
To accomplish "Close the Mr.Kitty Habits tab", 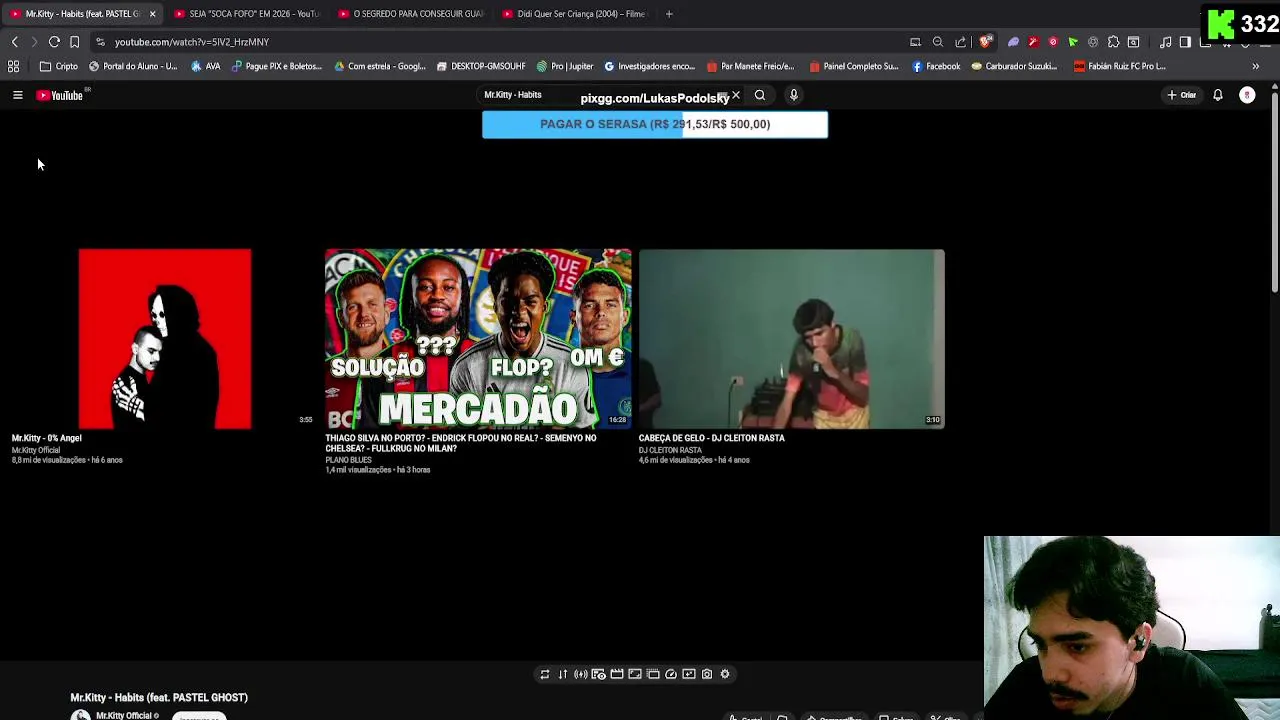I will (x=152, y=14).
